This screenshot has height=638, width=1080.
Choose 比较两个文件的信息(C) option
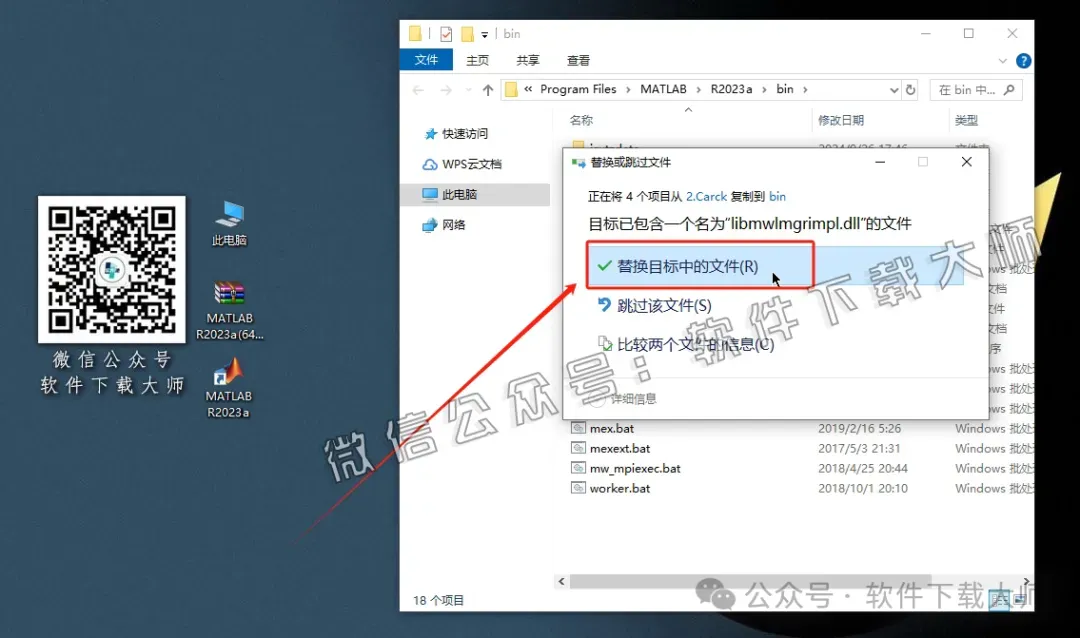(686, 344)
